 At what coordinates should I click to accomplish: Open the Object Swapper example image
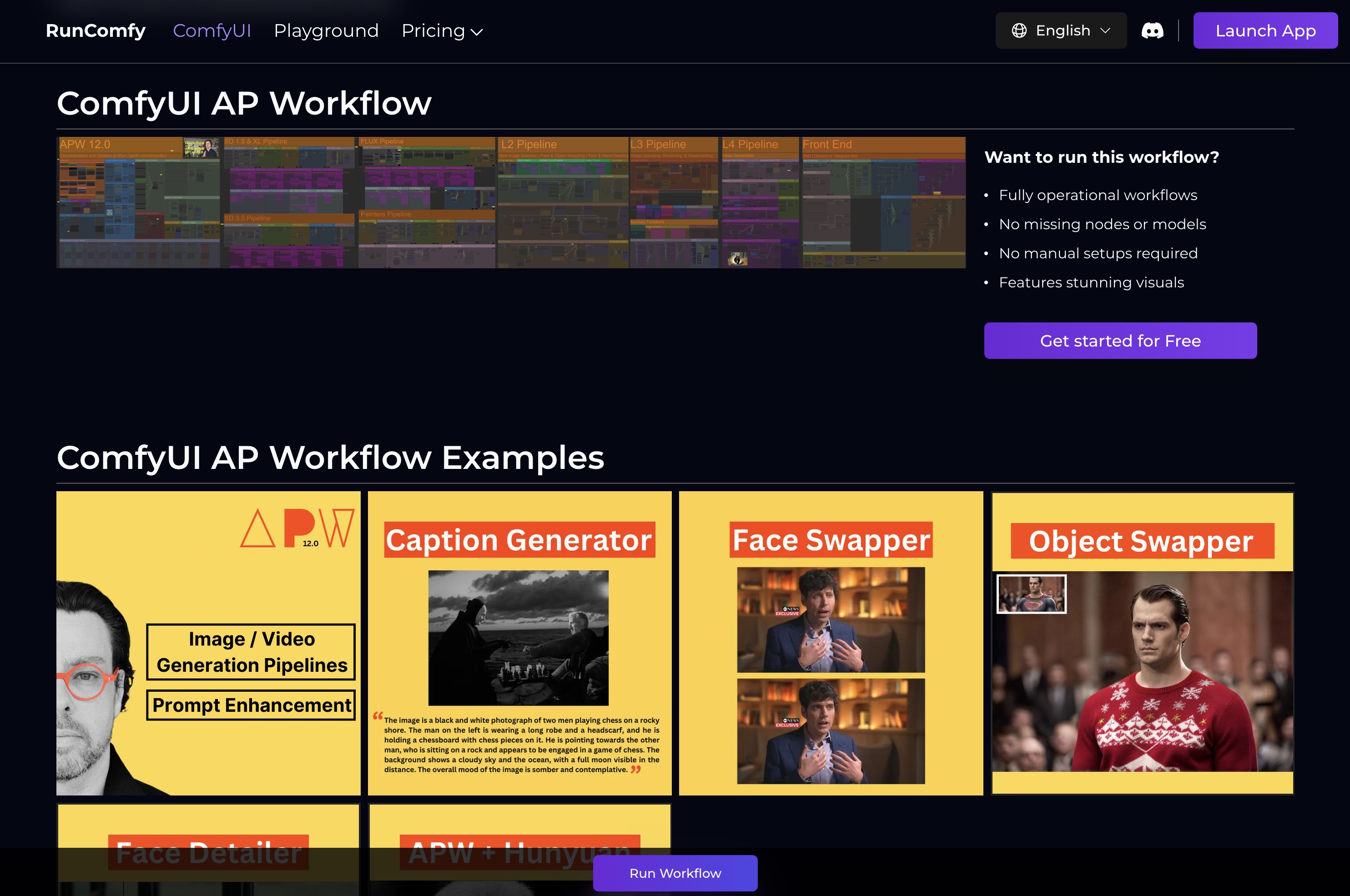point(1142,643)
